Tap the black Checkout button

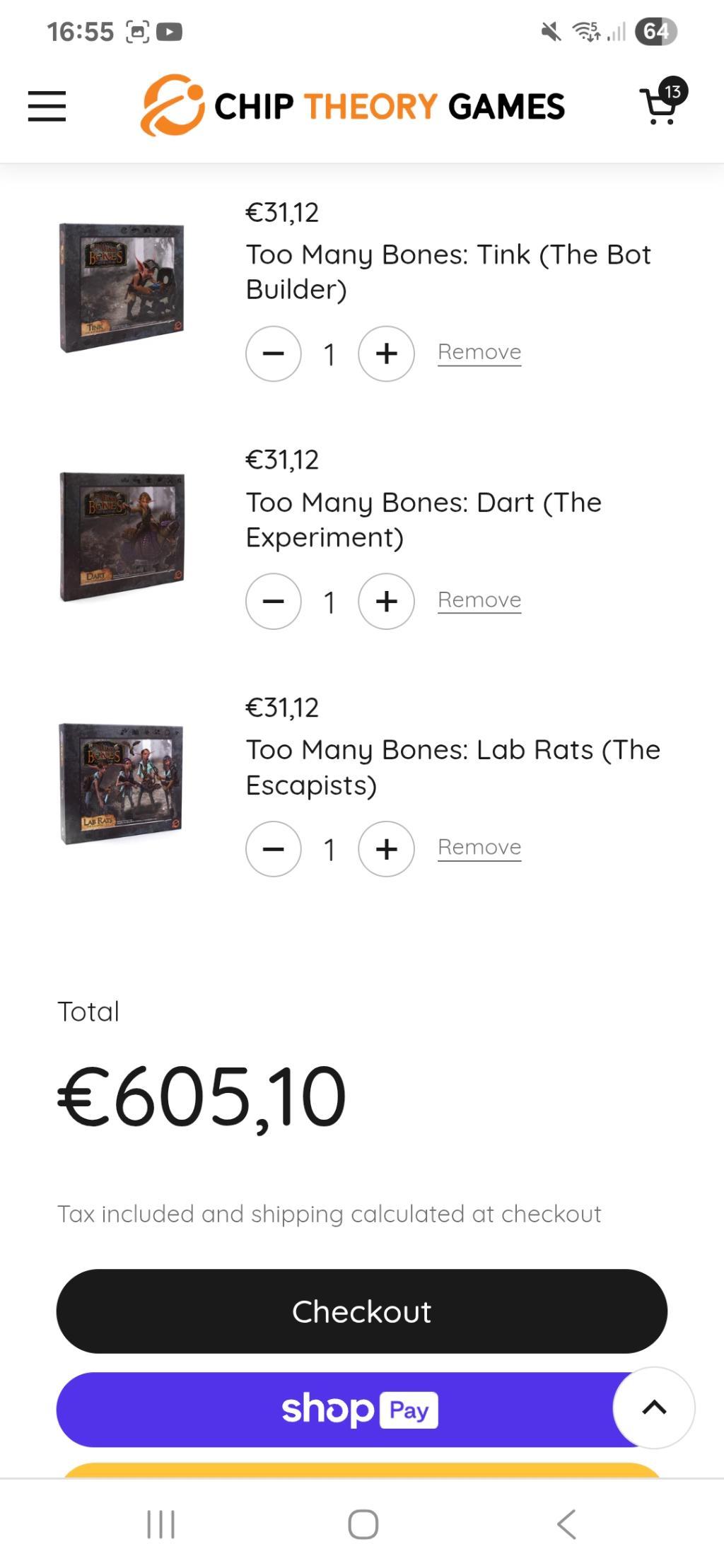(362, 1311)
